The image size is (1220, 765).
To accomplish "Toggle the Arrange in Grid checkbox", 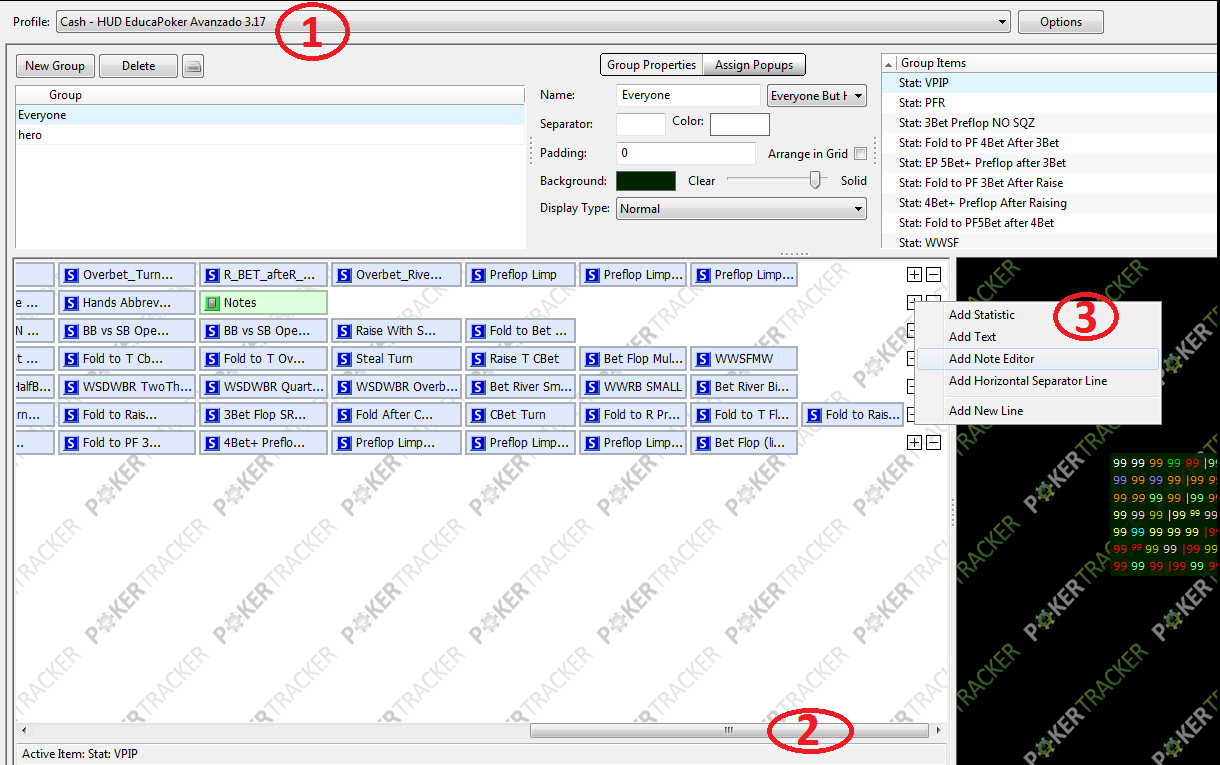I will [x=860, y=154].
